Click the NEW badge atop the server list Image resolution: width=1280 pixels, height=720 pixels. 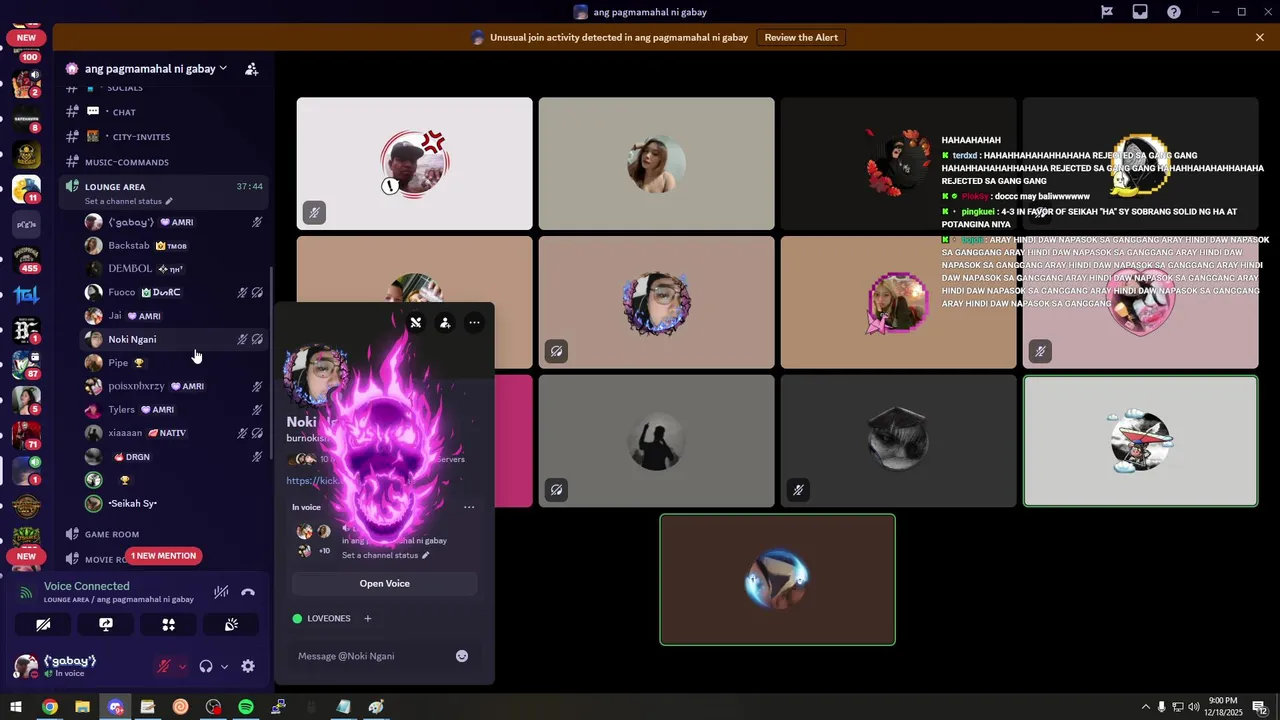coord(26,38)
